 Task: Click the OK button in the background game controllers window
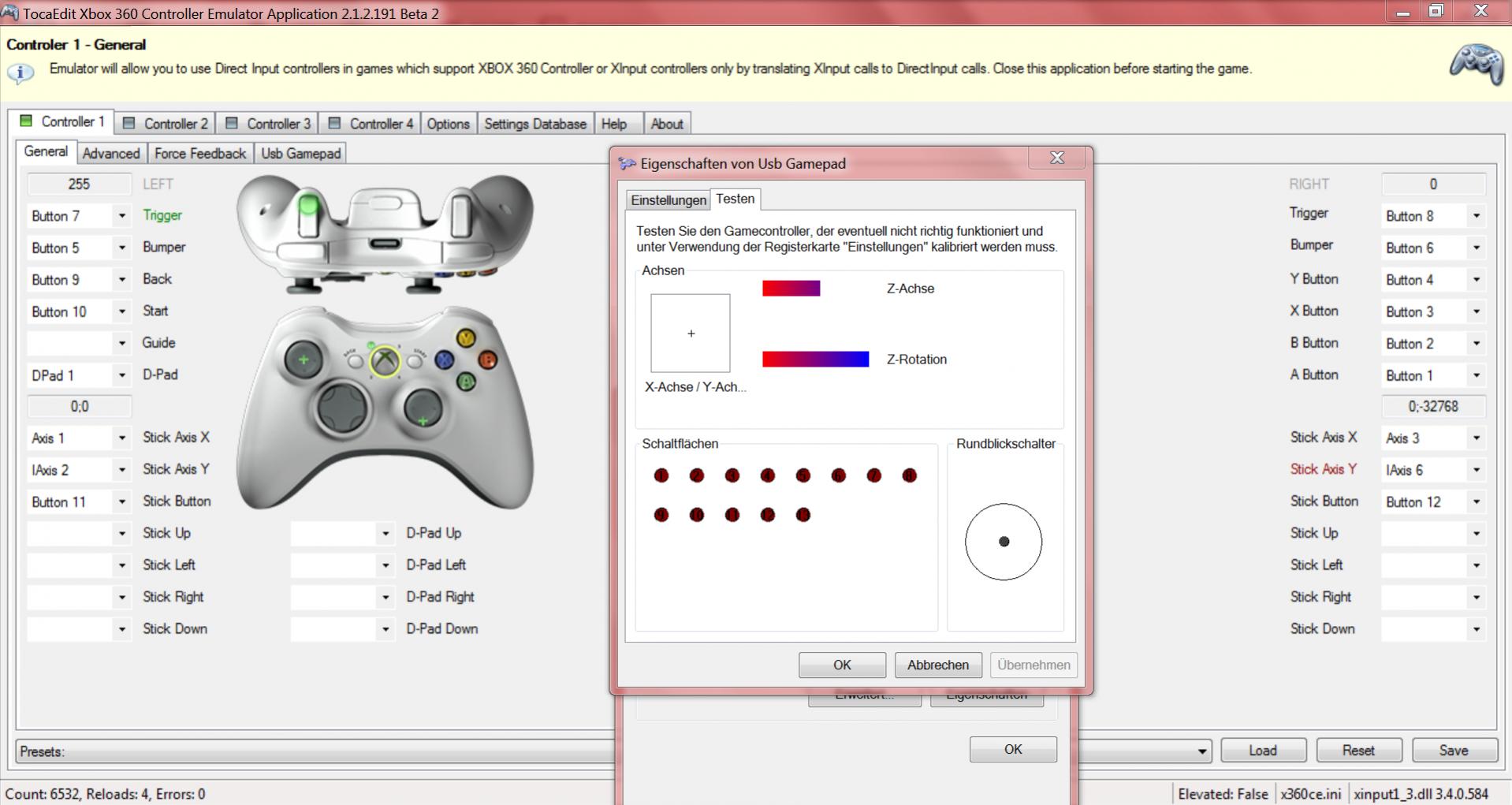1013,749
